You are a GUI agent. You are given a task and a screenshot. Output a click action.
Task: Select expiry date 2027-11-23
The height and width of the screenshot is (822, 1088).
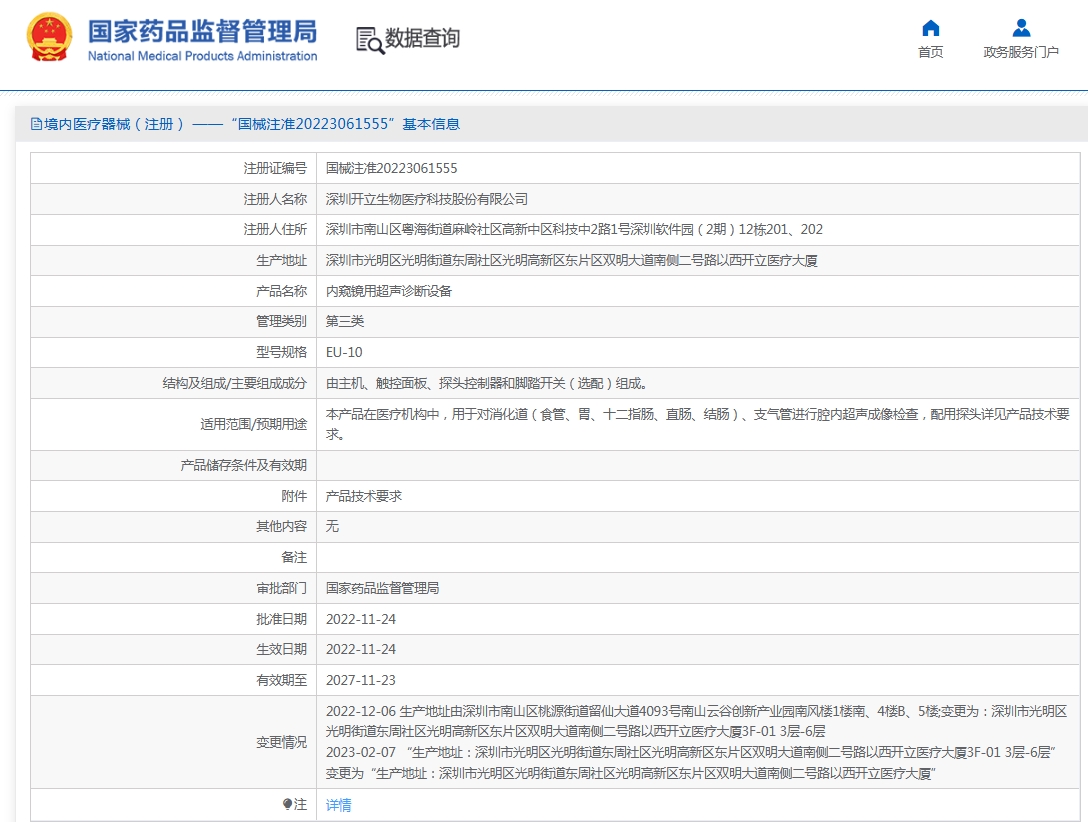(361, 680)
